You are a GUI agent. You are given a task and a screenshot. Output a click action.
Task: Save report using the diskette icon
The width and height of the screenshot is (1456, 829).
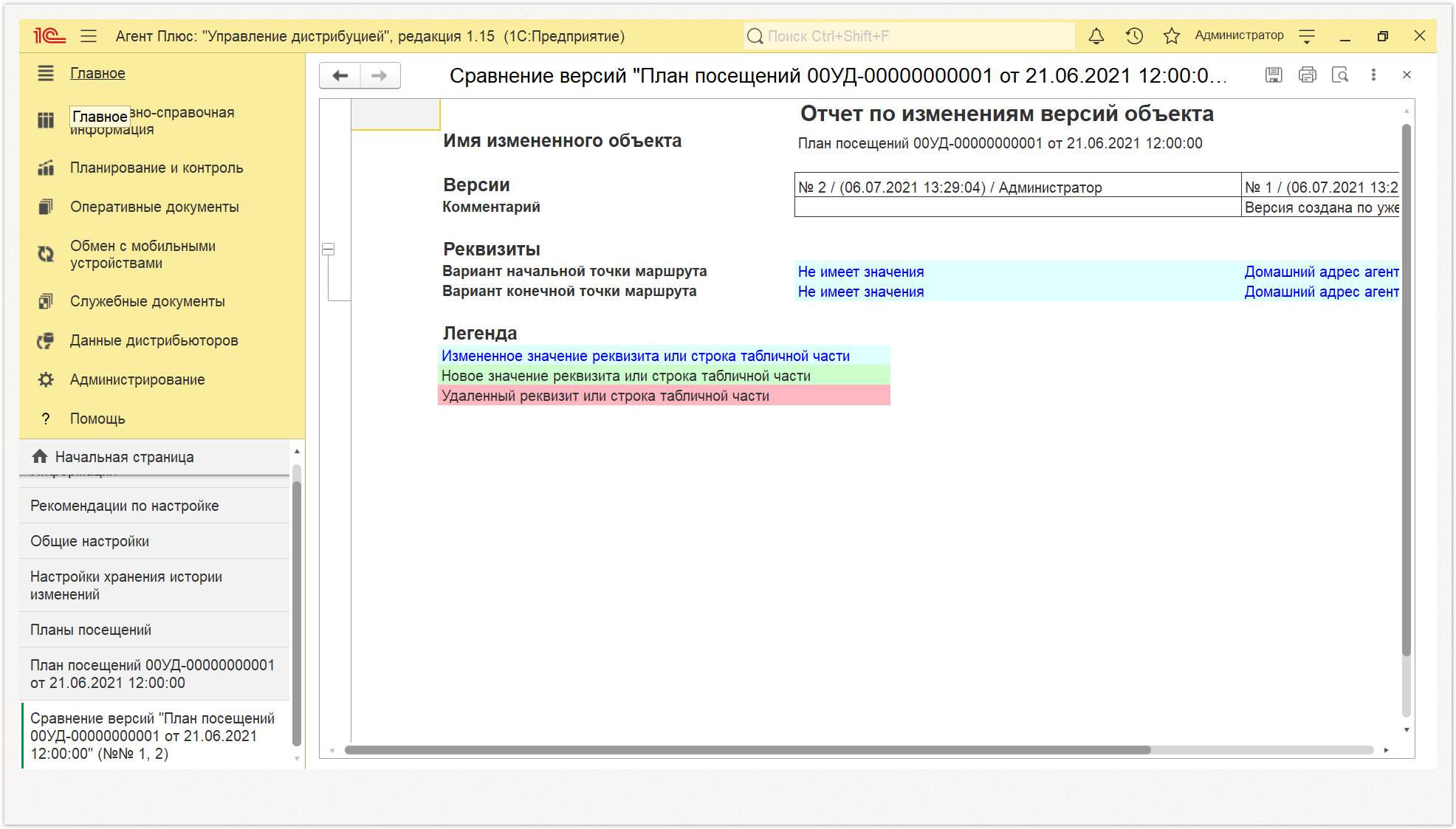click(x=1274, y=75)
